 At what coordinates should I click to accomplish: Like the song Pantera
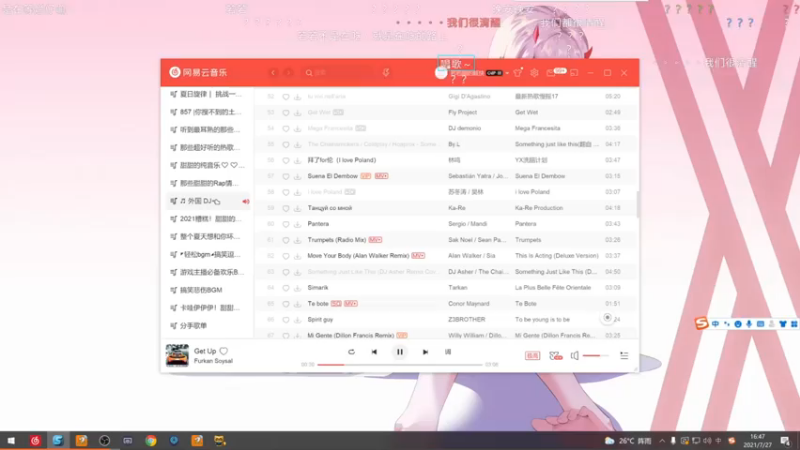tap(286, 224)
